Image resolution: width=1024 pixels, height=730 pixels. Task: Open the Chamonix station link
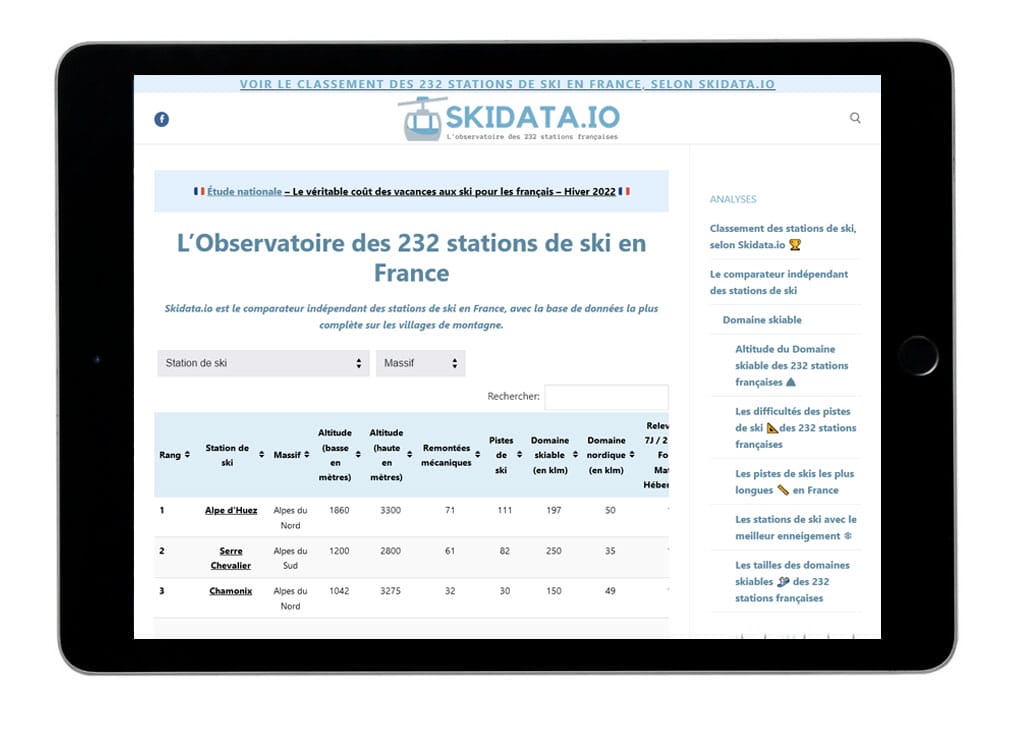[x=231, y=591]
